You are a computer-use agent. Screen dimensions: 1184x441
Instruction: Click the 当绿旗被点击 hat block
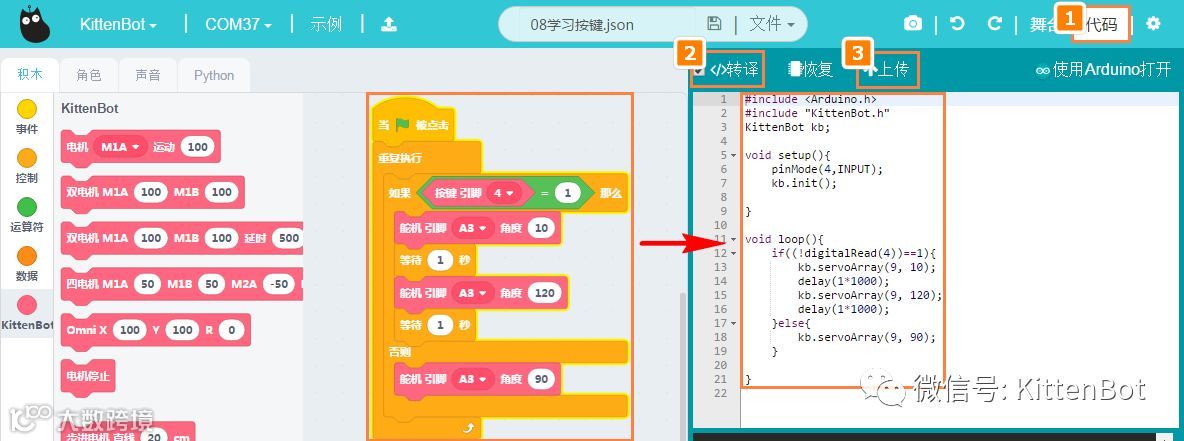point(414,123)
